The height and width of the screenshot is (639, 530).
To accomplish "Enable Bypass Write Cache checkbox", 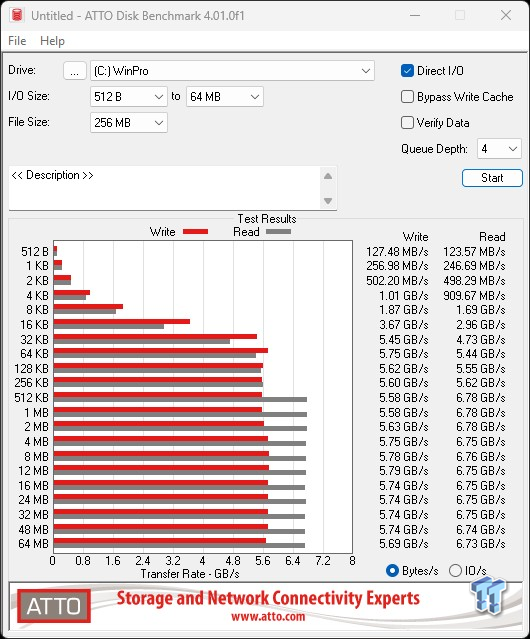I will pos(407,97).
